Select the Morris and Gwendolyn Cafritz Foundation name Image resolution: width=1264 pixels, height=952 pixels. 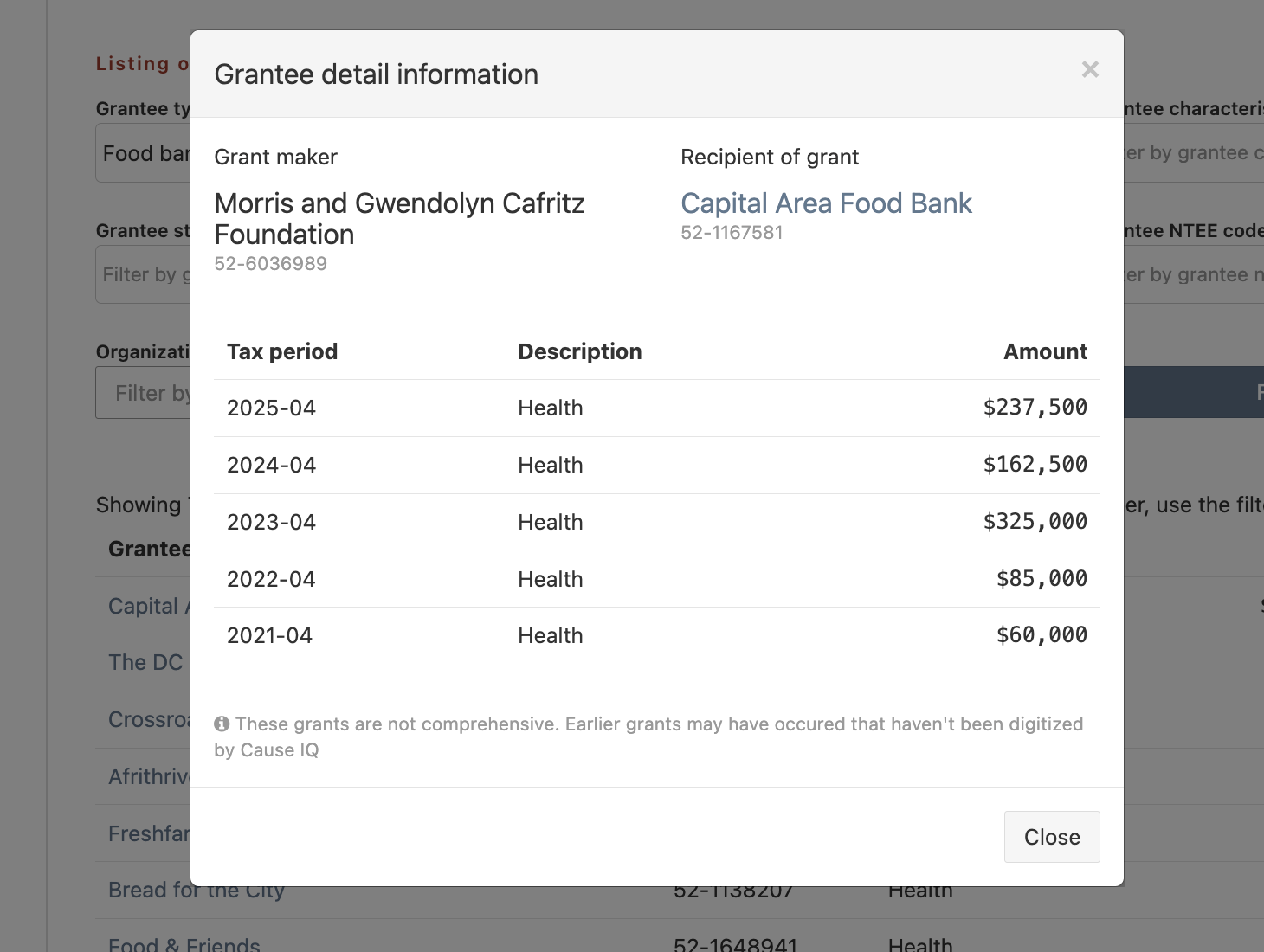399,219
